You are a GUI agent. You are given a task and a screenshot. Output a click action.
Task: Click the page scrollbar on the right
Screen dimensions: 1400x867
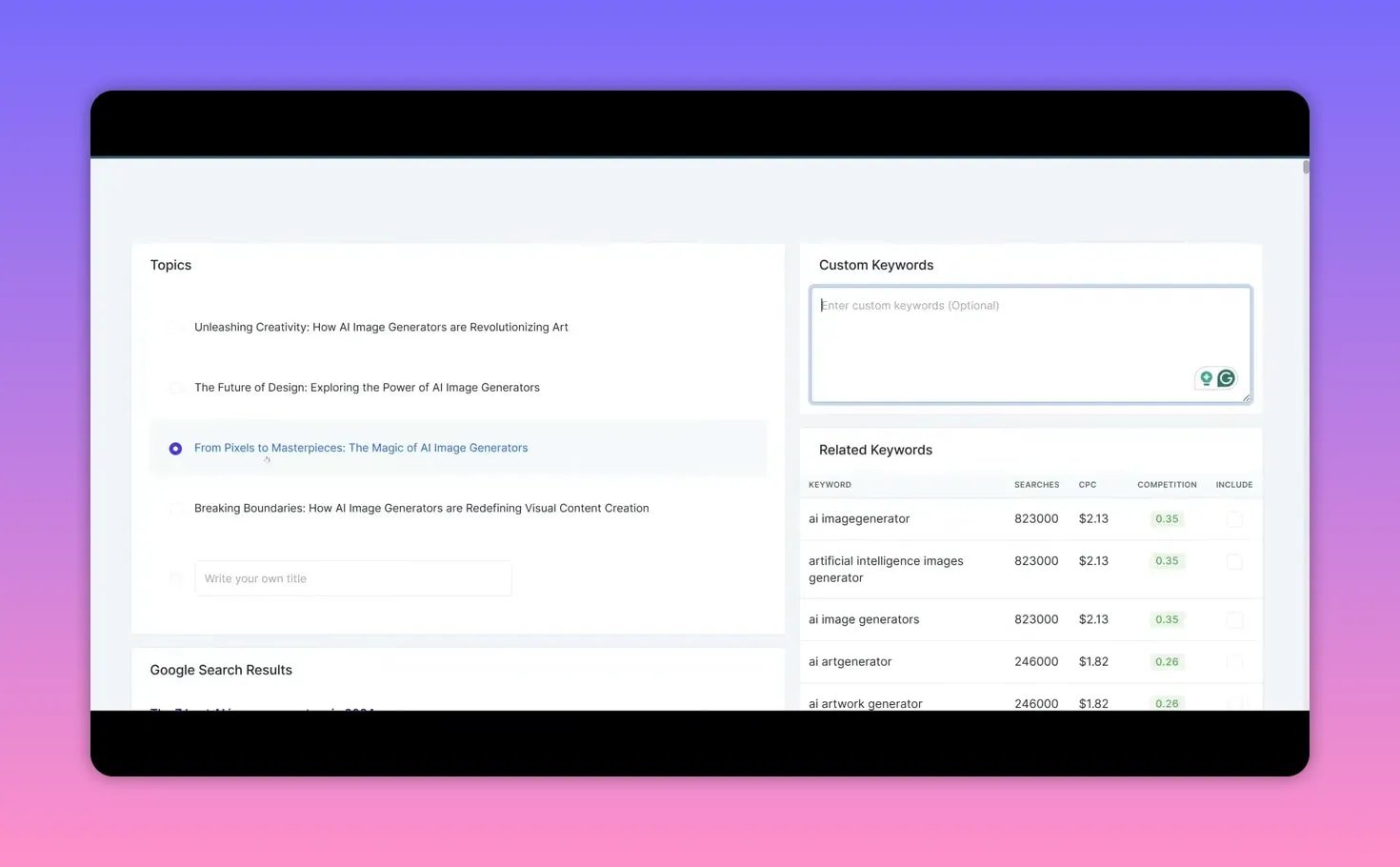click(1306, 167)
